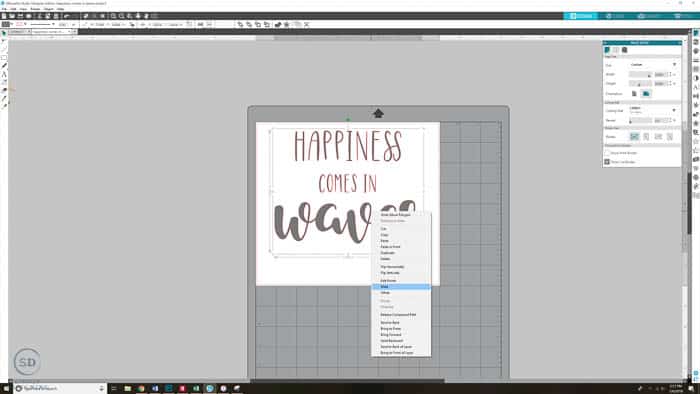Choose Bring to Front of Layer entry
The image size is (700, 394).
(x=401, y=353)
